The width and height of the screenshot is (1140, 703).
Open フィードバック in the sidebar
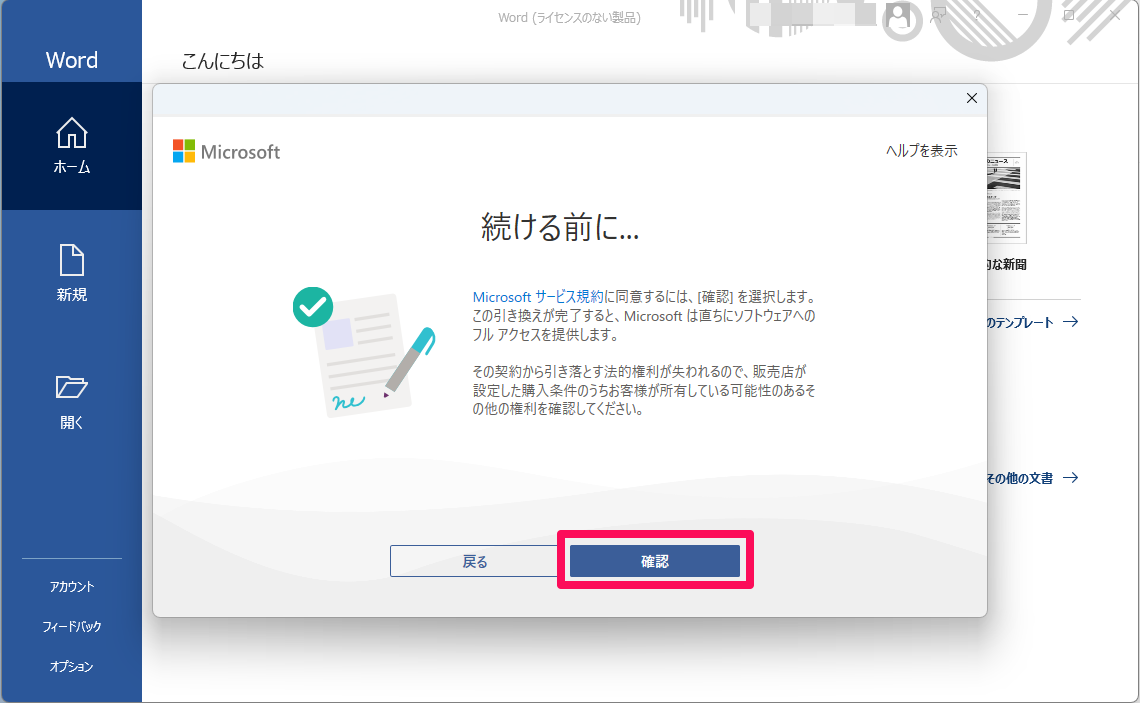pyautogui.click(x=71, y=626)
